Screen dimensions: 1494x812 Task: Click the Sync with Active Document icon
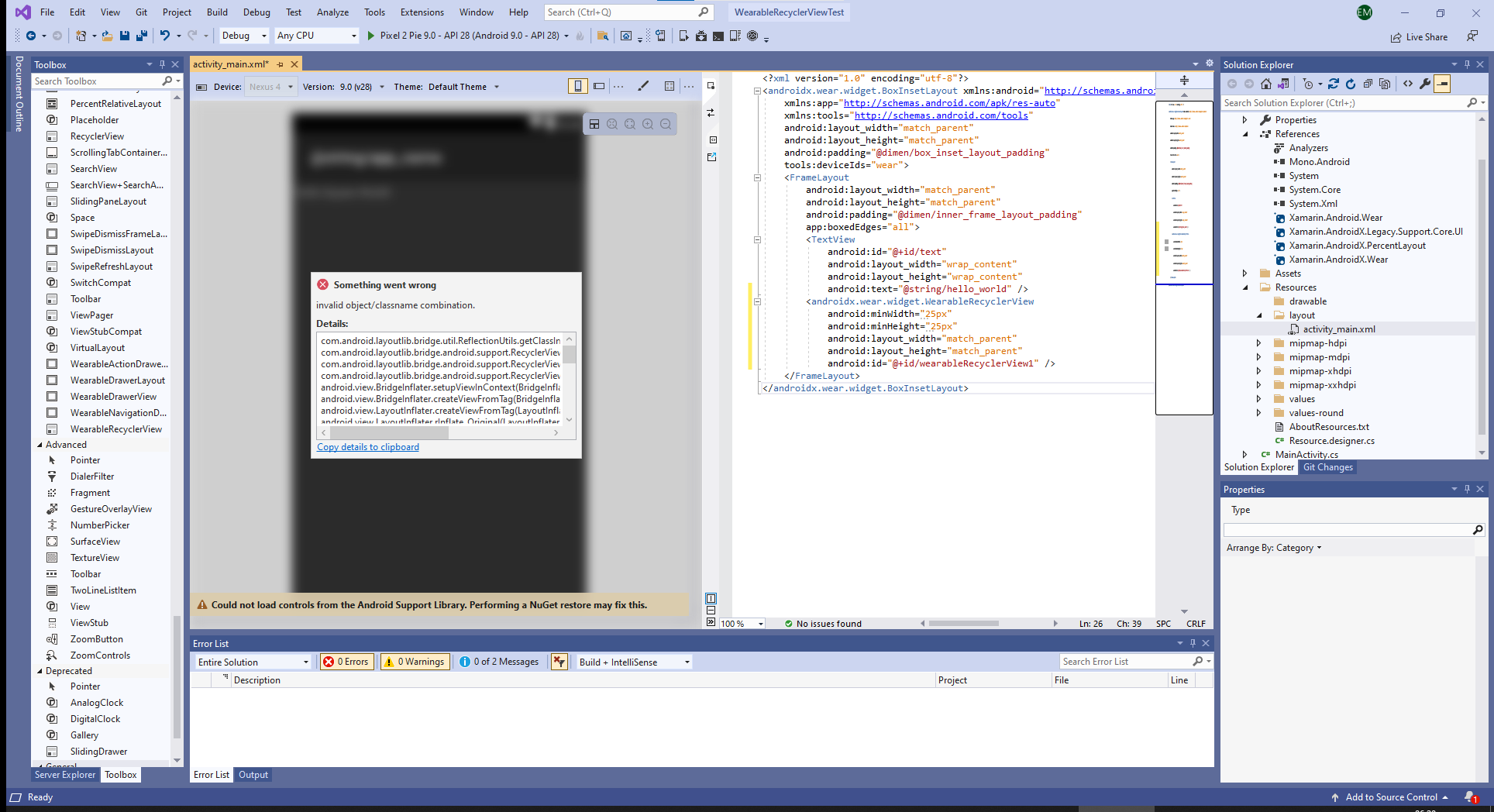pyautogui.click(x=1283, y=84)
